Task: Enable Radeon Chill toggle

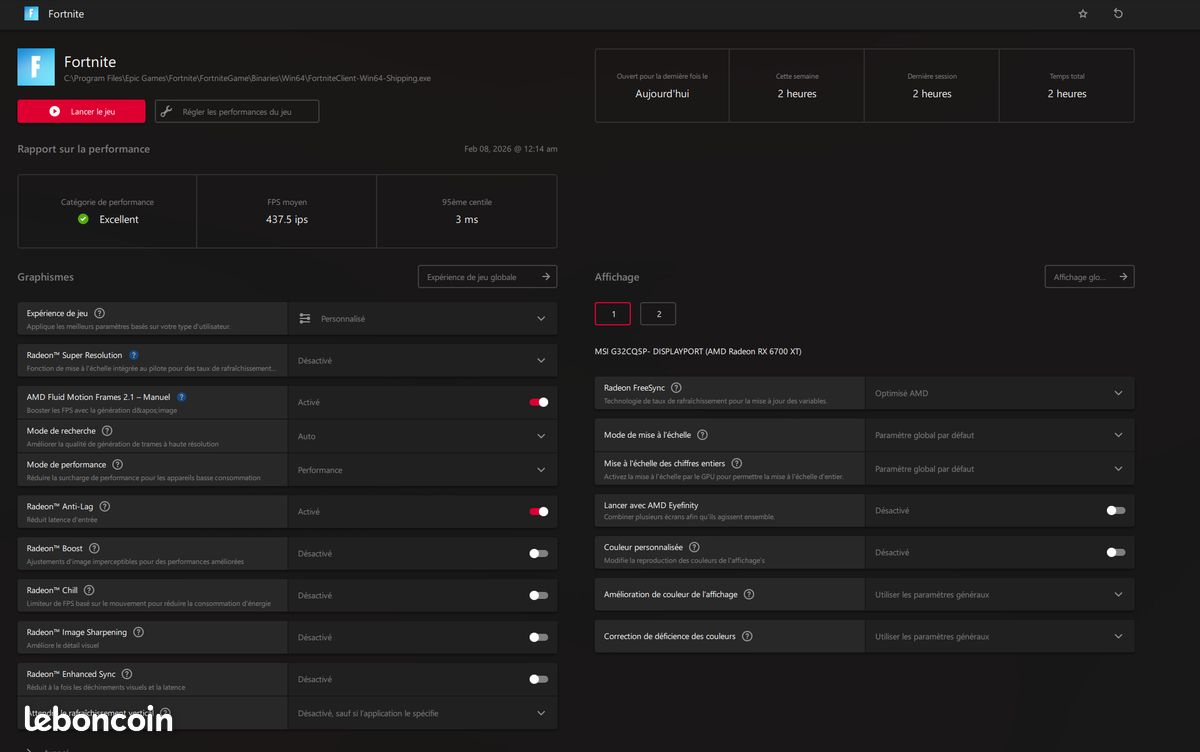Action: click(539, 595)
